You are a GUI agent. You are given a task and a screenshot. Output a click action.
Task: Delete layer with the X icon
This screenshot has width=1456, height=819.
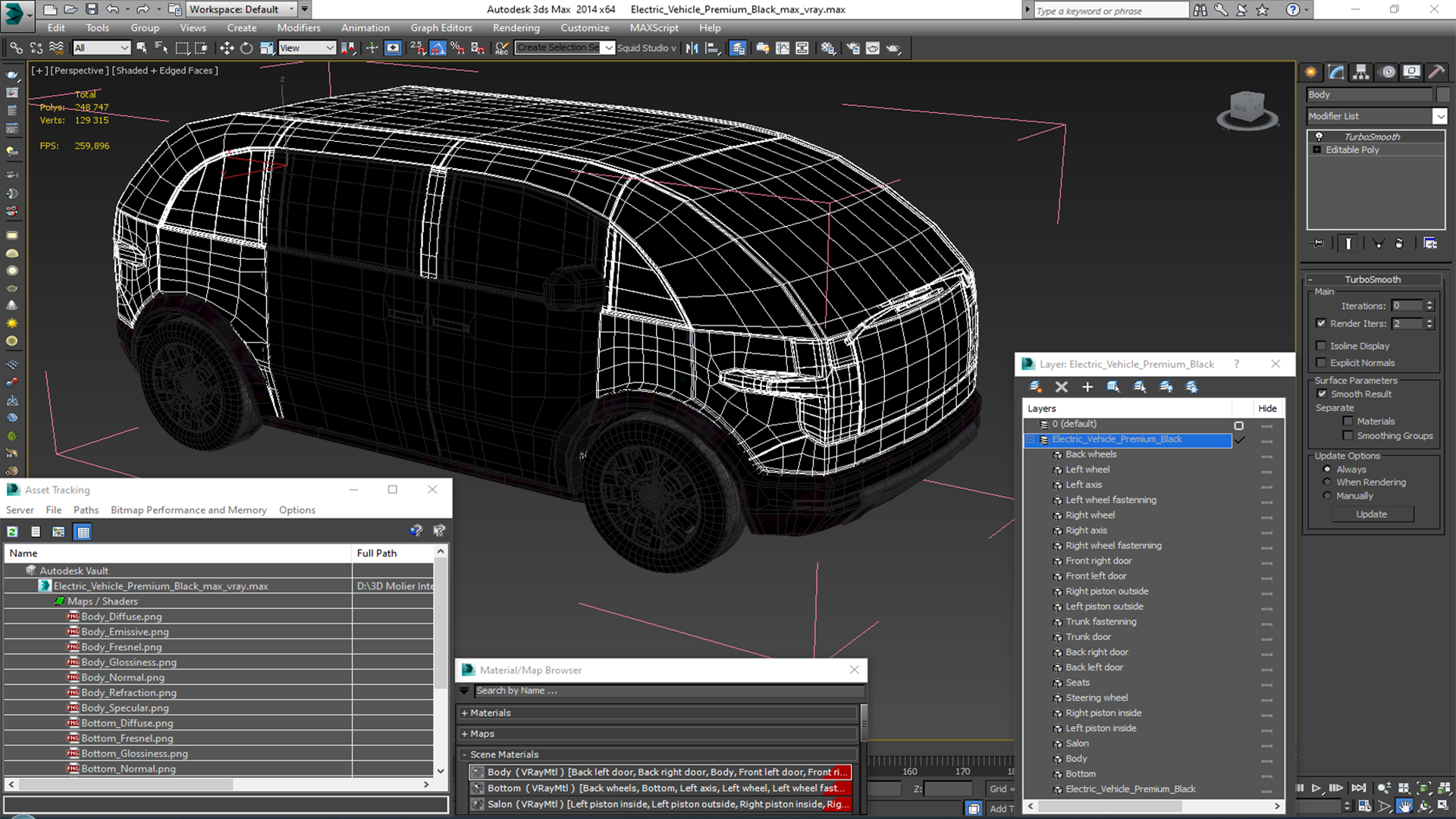[1062, 387]
